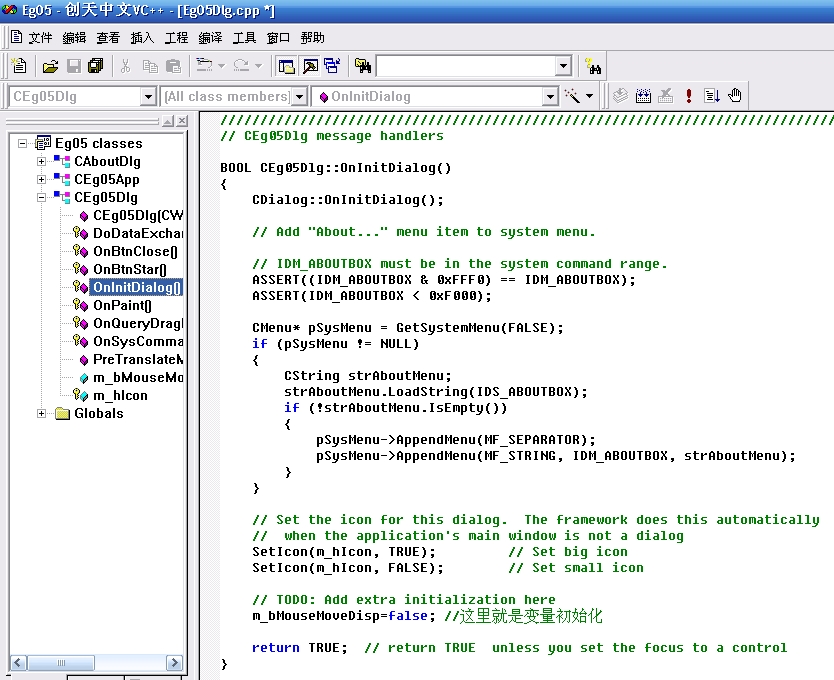
Task: Select CEg05App in class tree
Action: [x=107, y=179]
